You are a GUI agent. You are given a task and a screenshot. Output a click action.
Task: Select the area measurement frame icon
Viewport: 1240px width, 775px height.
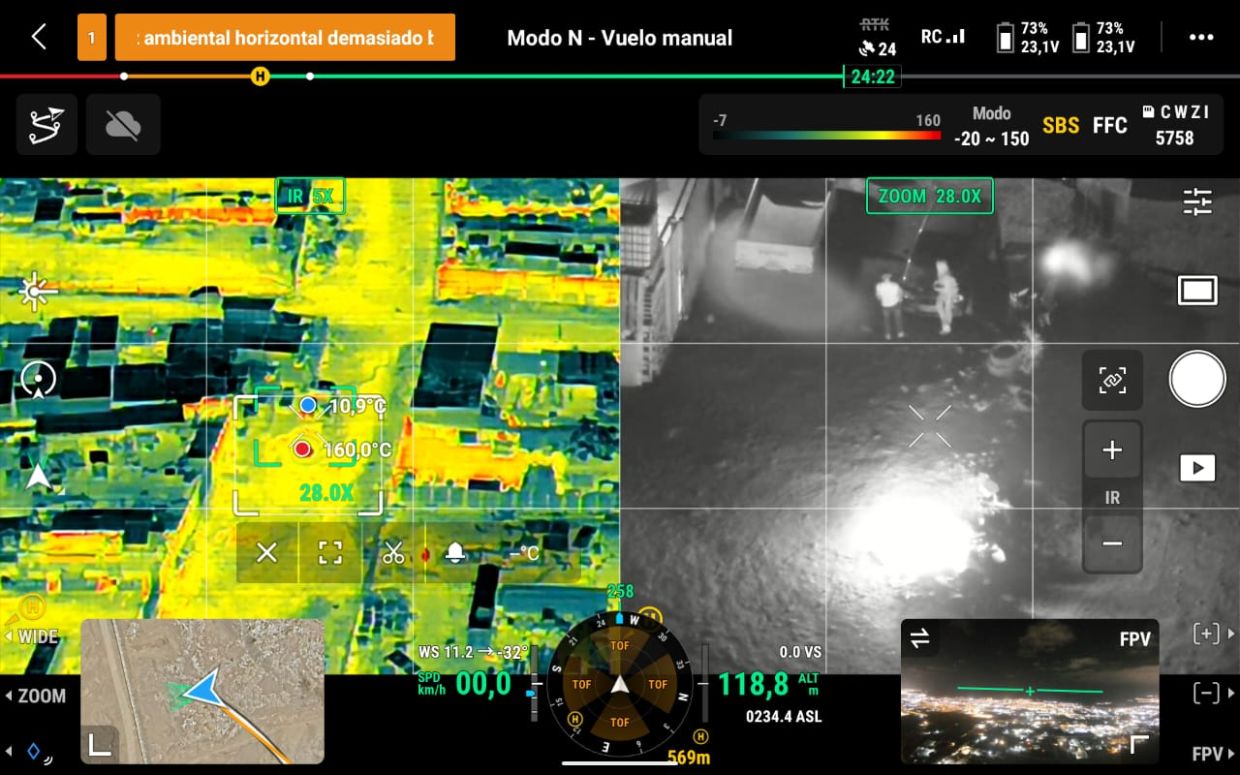point(330,553)
